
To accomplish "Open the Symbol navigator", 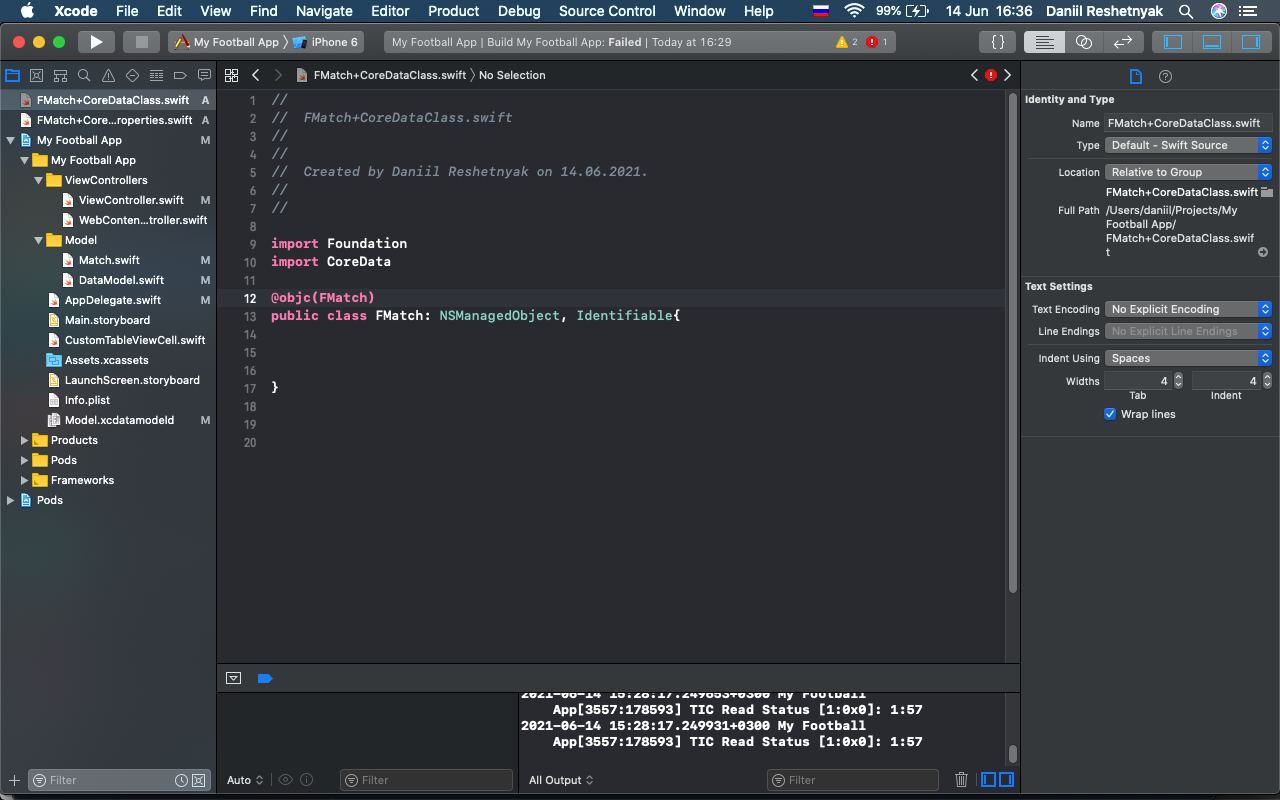I will coord(61,75).
